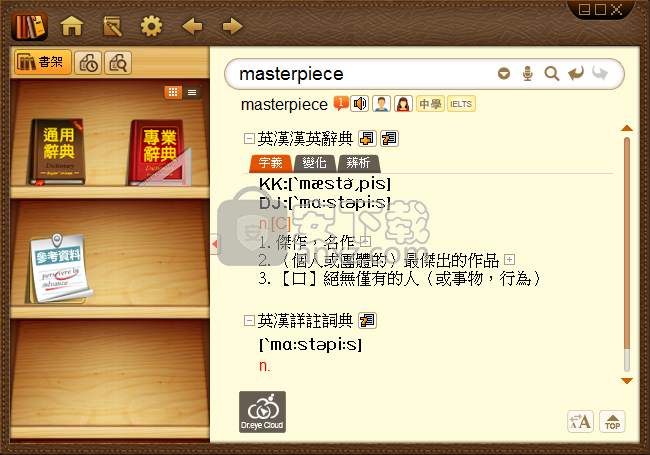
Task: Select the 書架 bookshelf tab
Action: pyautogui.click(x=43, y=63)
